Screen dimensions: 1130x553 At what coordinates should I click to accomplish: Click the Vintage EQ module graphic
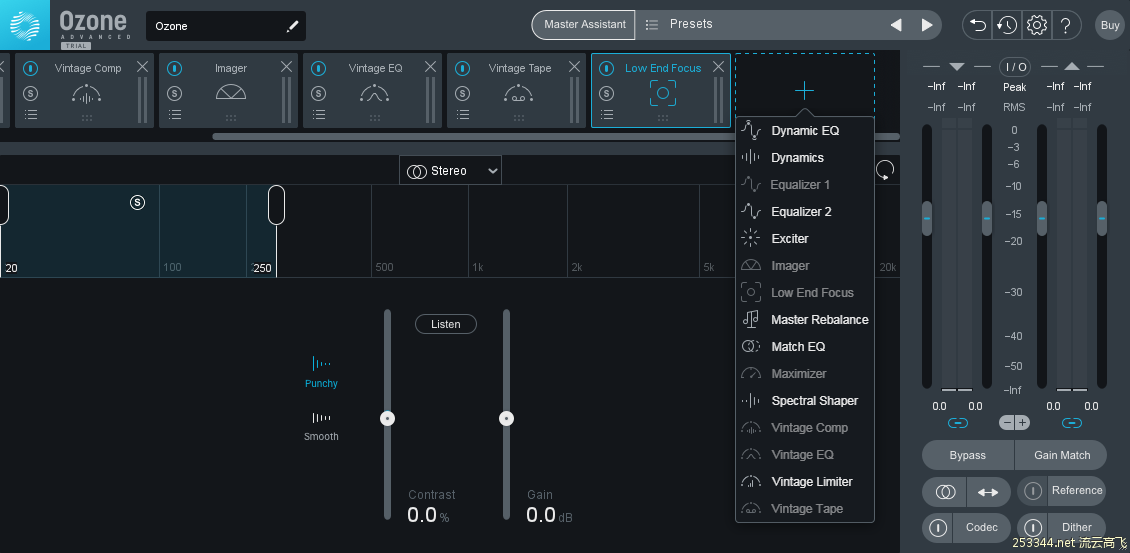tap(375, 93)
